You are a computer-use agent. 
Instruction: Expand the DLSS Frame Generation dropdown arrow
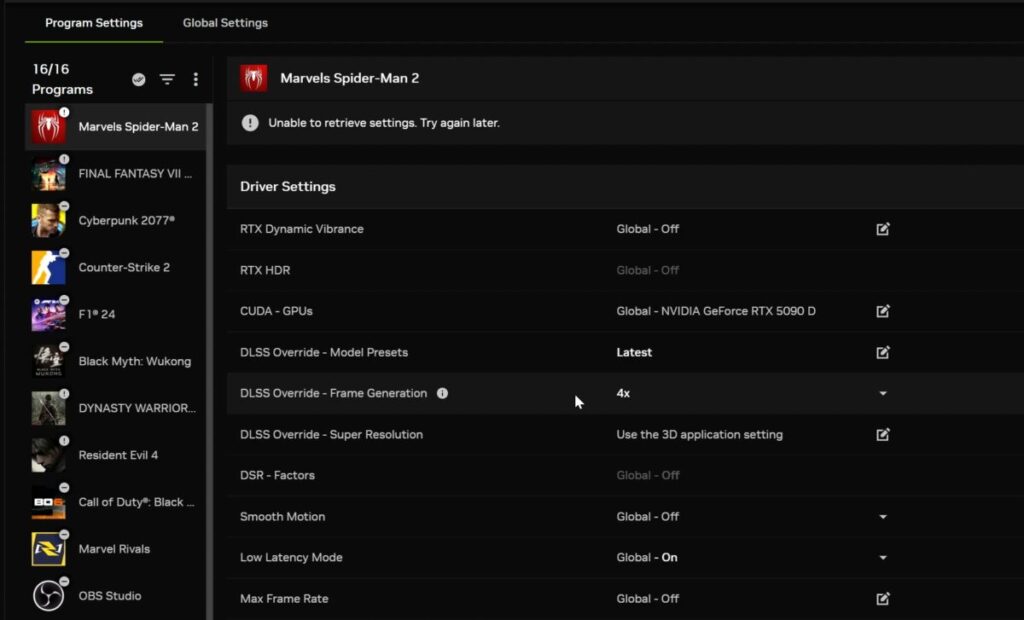click(x=883, y=393)
